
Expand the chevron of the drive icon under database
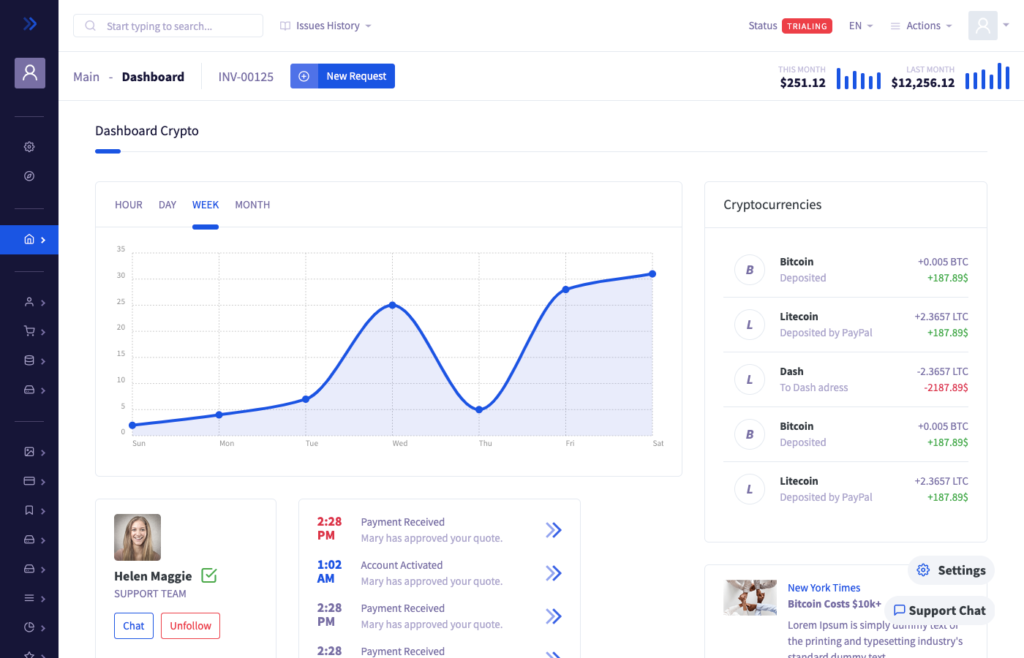[43, 390]
